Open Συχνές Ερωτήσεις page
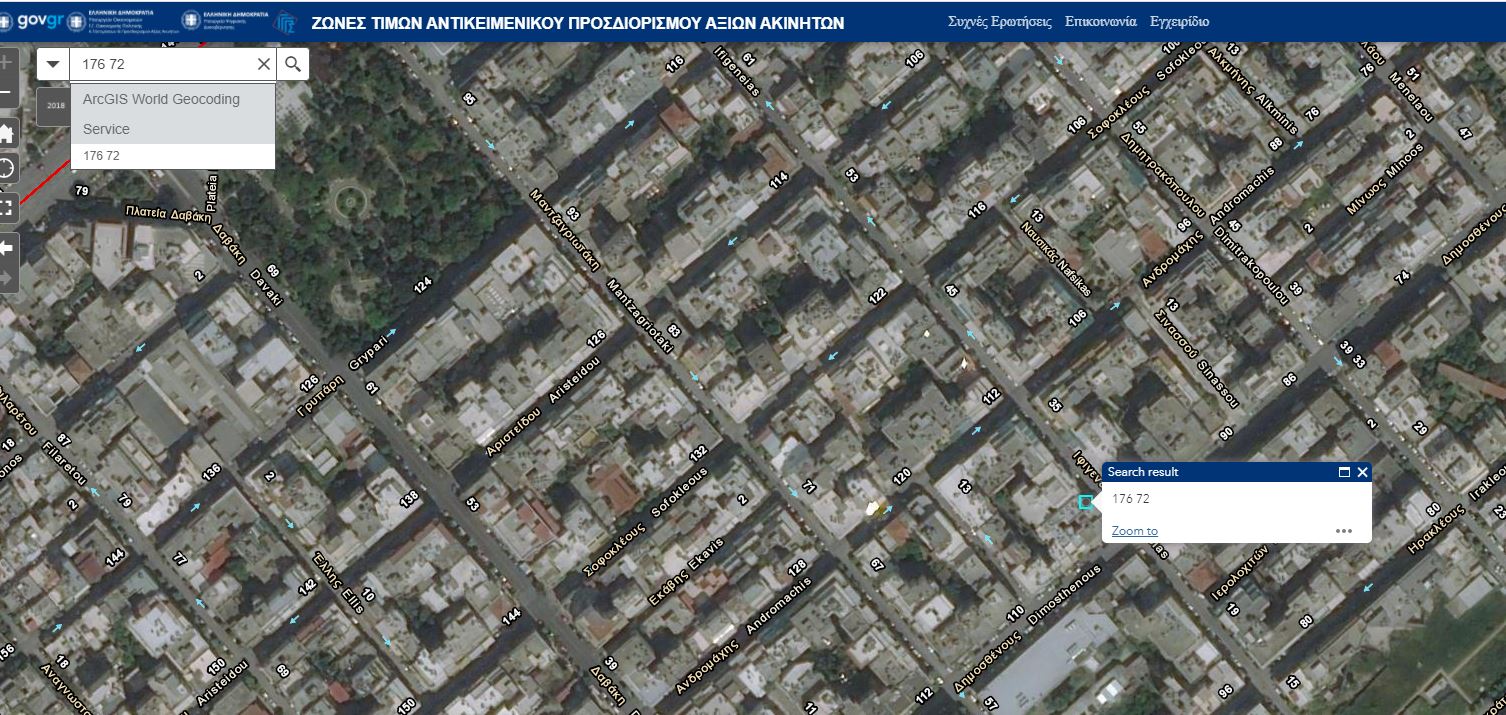 pyautogui.click(x=999, y=21)
